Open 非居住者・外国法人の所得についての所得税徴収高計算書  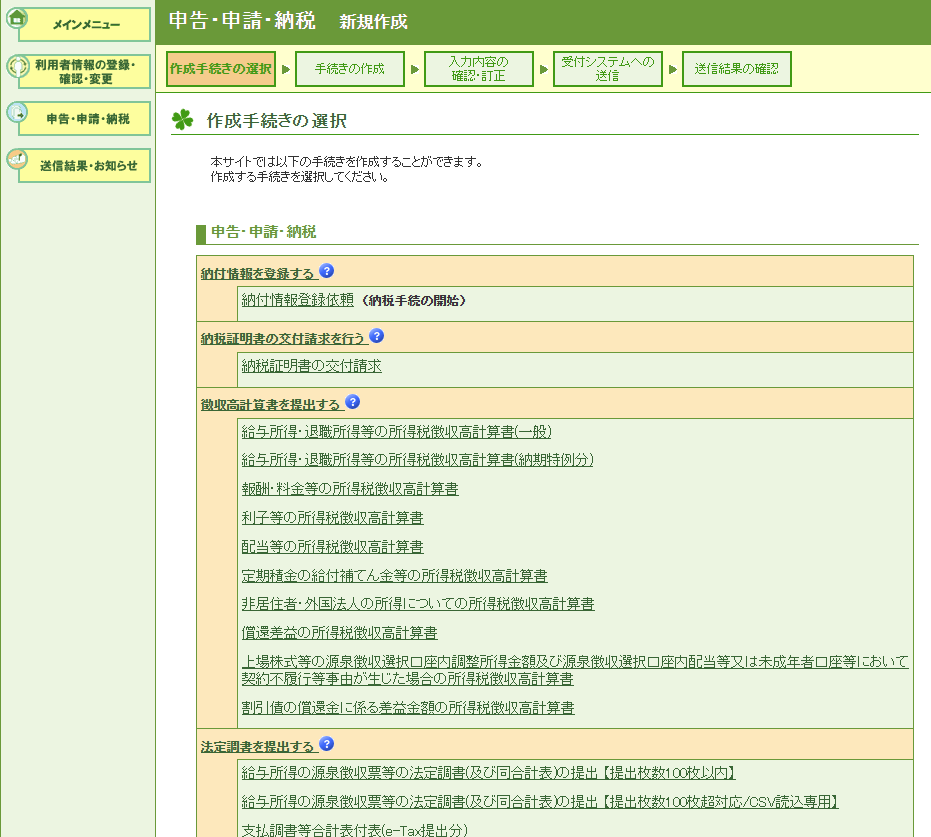click(x=418, y=604)
